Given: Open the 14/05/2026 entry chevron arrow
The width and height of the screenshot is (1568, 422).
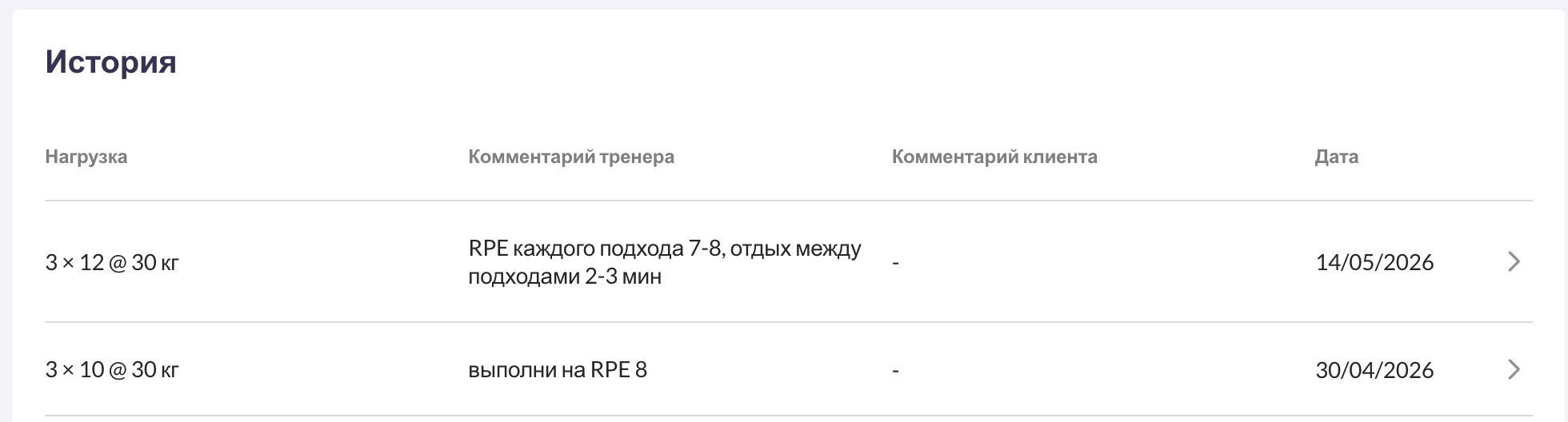Looking at the screenshot, I should (x=1513, y=262).
